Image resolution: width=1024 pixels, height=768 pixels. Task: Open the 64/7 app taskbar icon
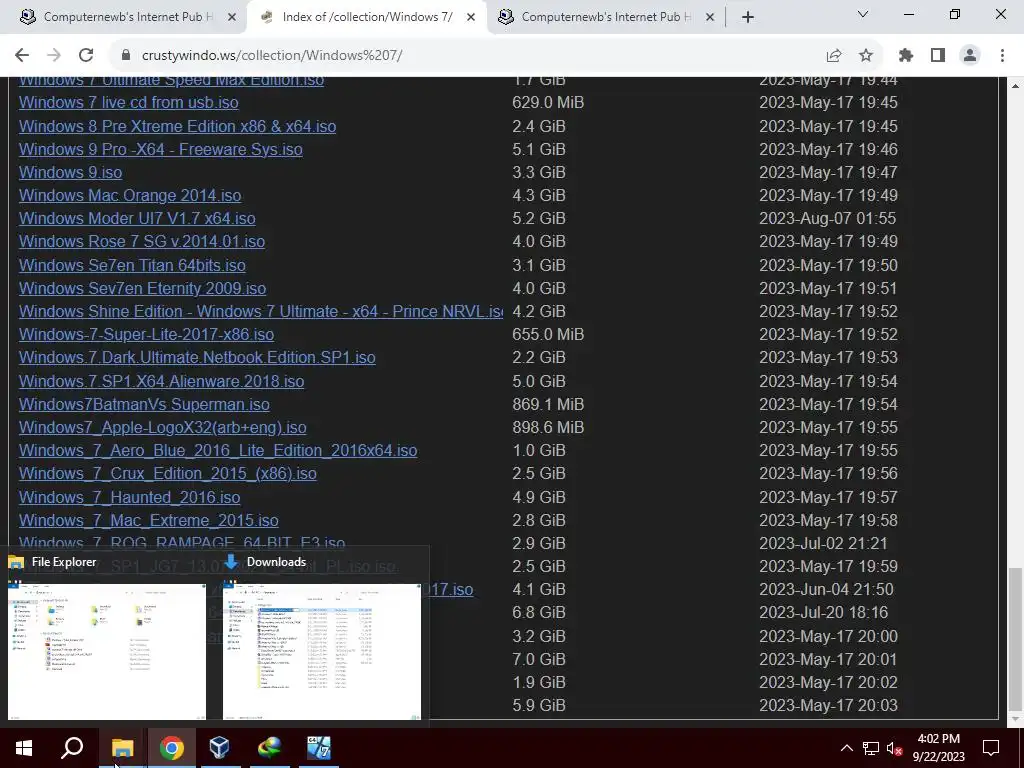pyautogui.click(x=319, y=748)
